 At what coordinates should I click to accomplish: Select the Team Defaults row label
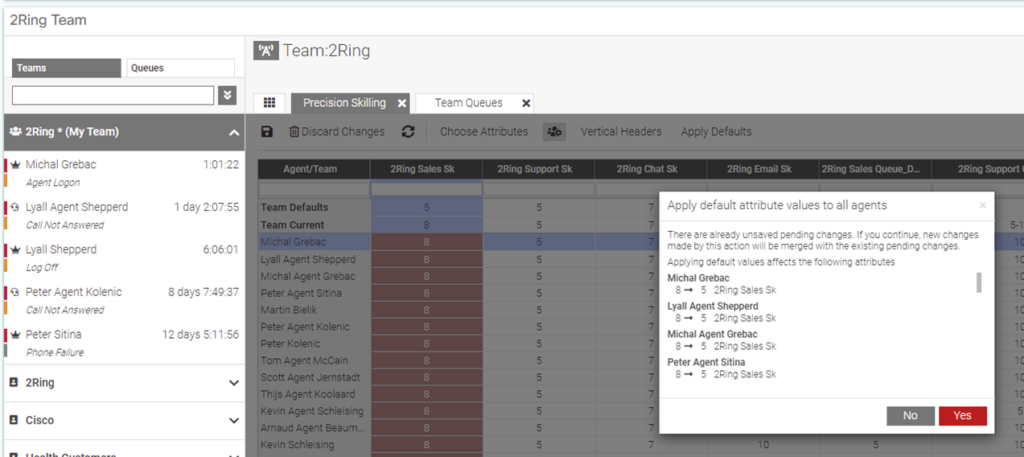tap(294, 208)
